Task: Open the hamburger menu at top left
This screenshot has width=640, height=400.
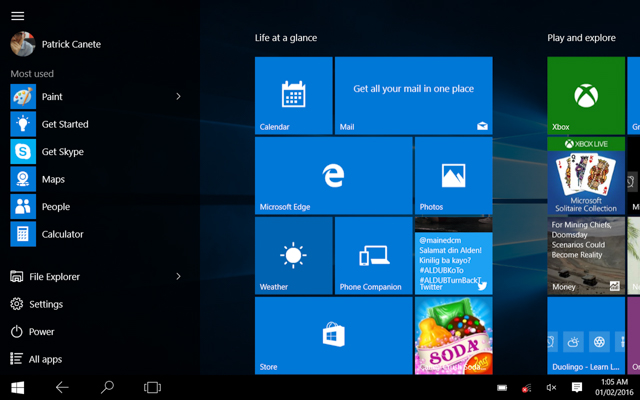Action: [x=18, y=16]
